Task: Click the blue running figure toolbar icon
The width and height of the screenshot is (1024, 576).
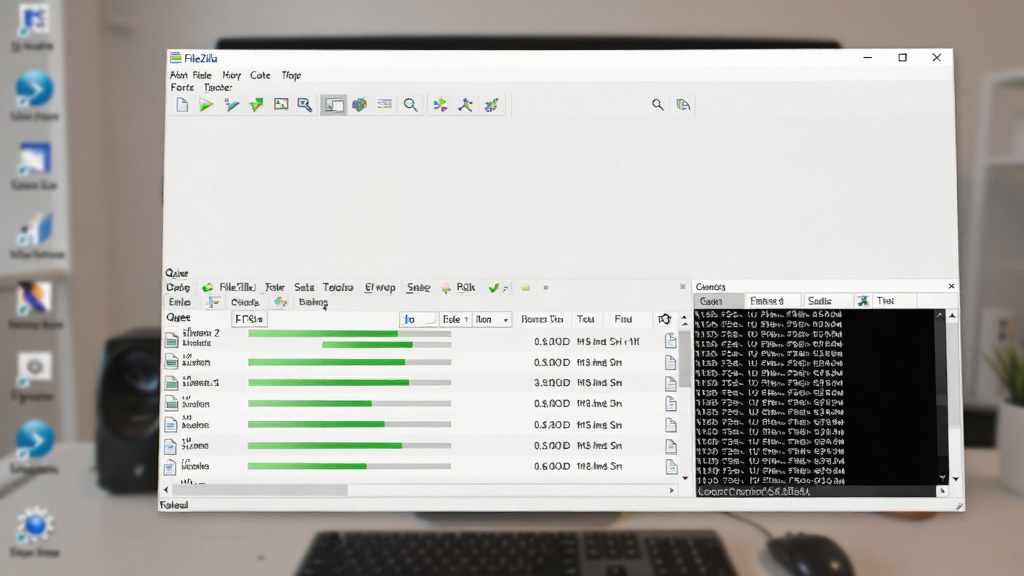Action: click(x=465, y=104)
